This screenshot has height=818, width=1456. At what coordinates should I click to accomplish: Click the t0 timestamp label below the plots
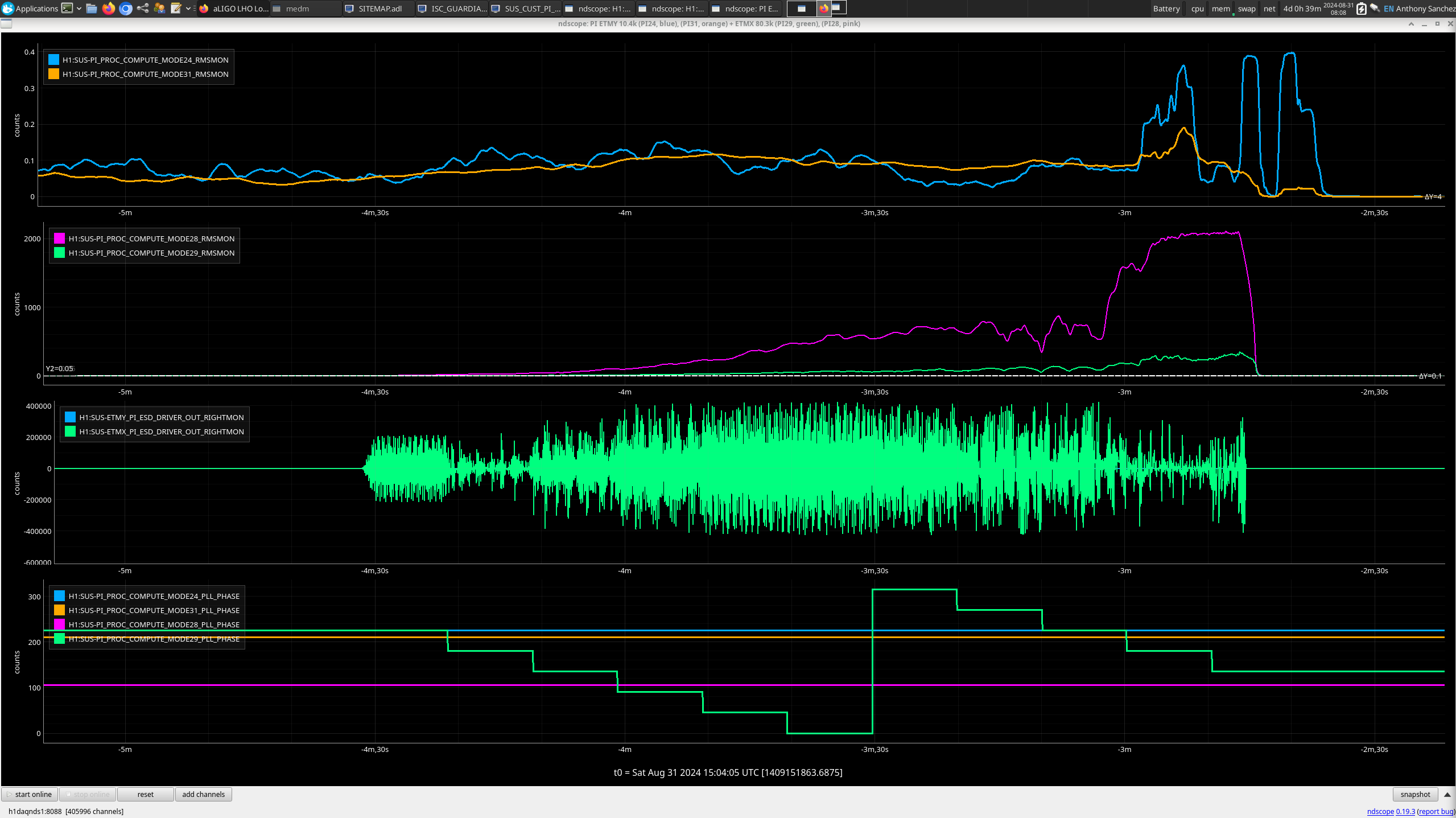tap(728, 772)
